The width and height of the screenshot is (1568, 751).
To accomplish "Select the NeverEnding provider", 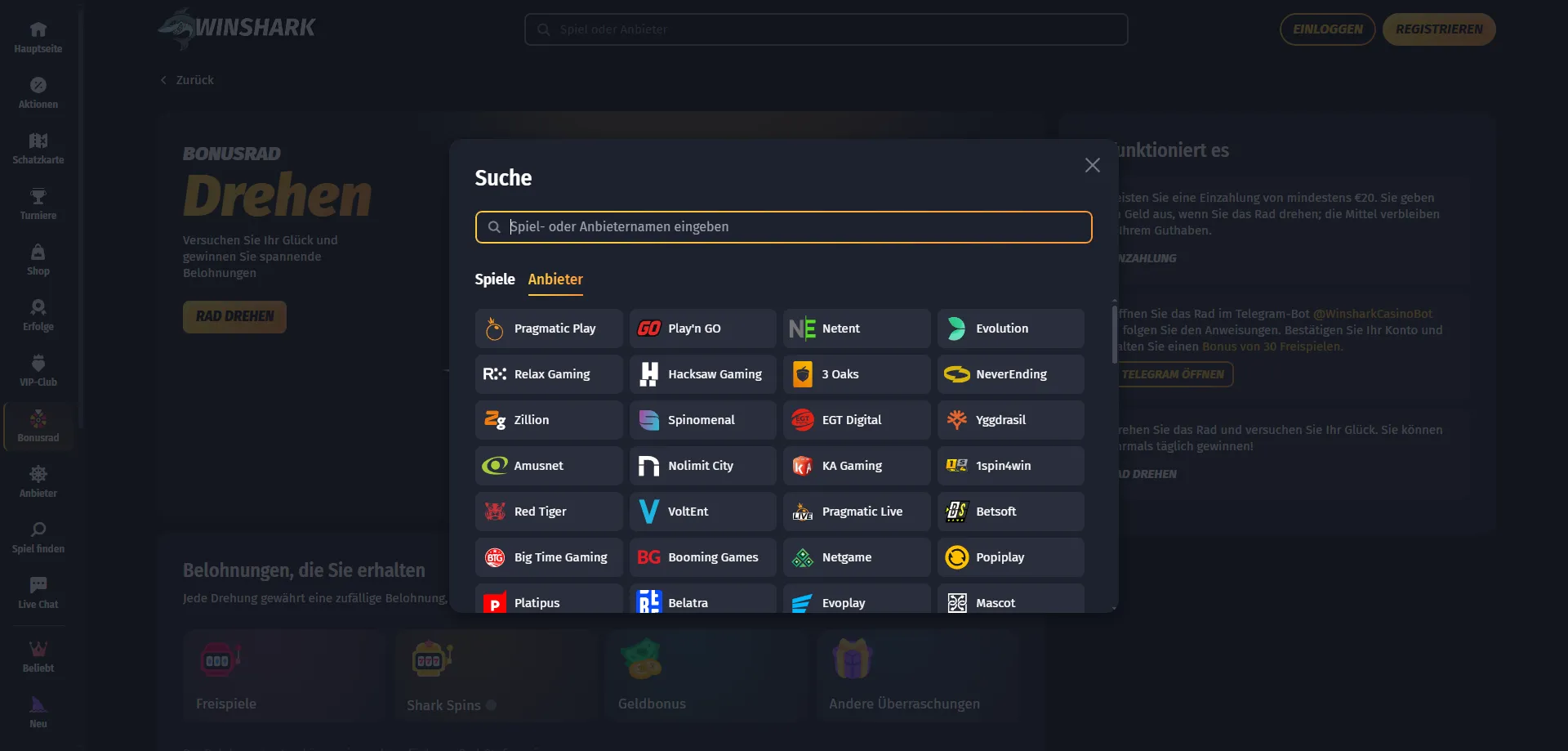I will coord(1011,374).
